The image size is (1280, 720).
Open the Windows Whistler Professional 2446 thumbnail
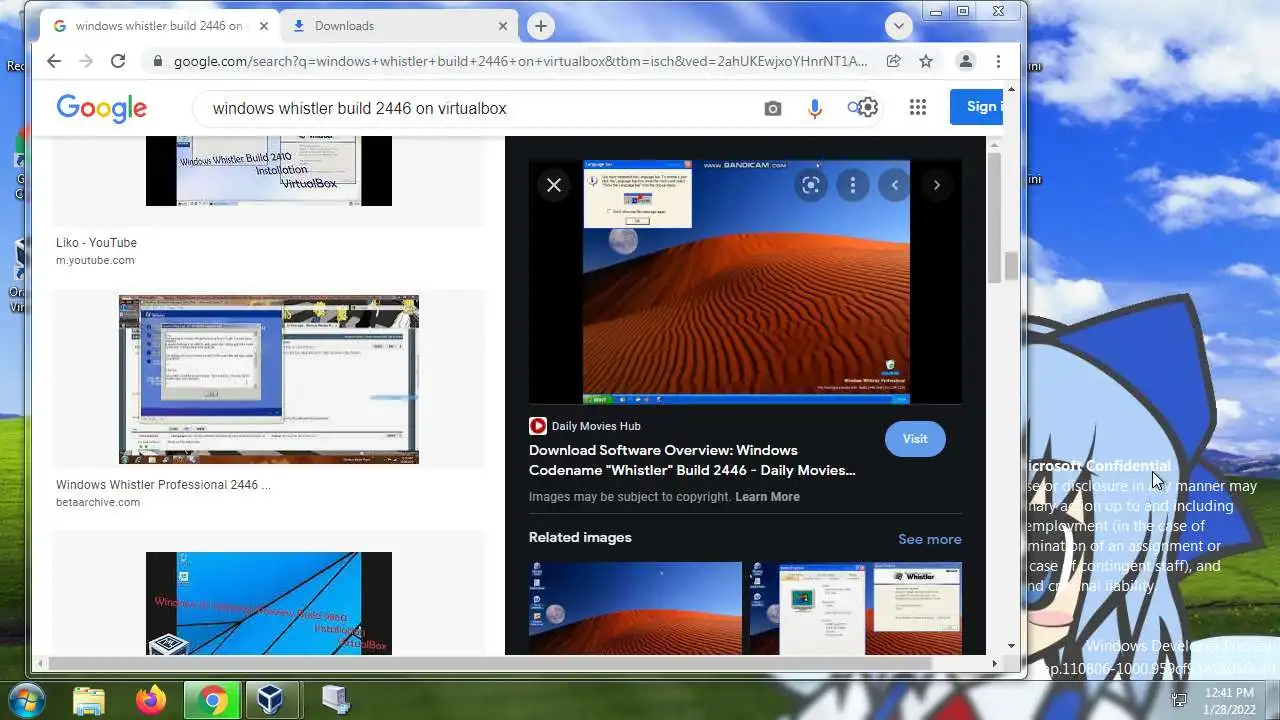pyautogui.click(x=269, y=379)
